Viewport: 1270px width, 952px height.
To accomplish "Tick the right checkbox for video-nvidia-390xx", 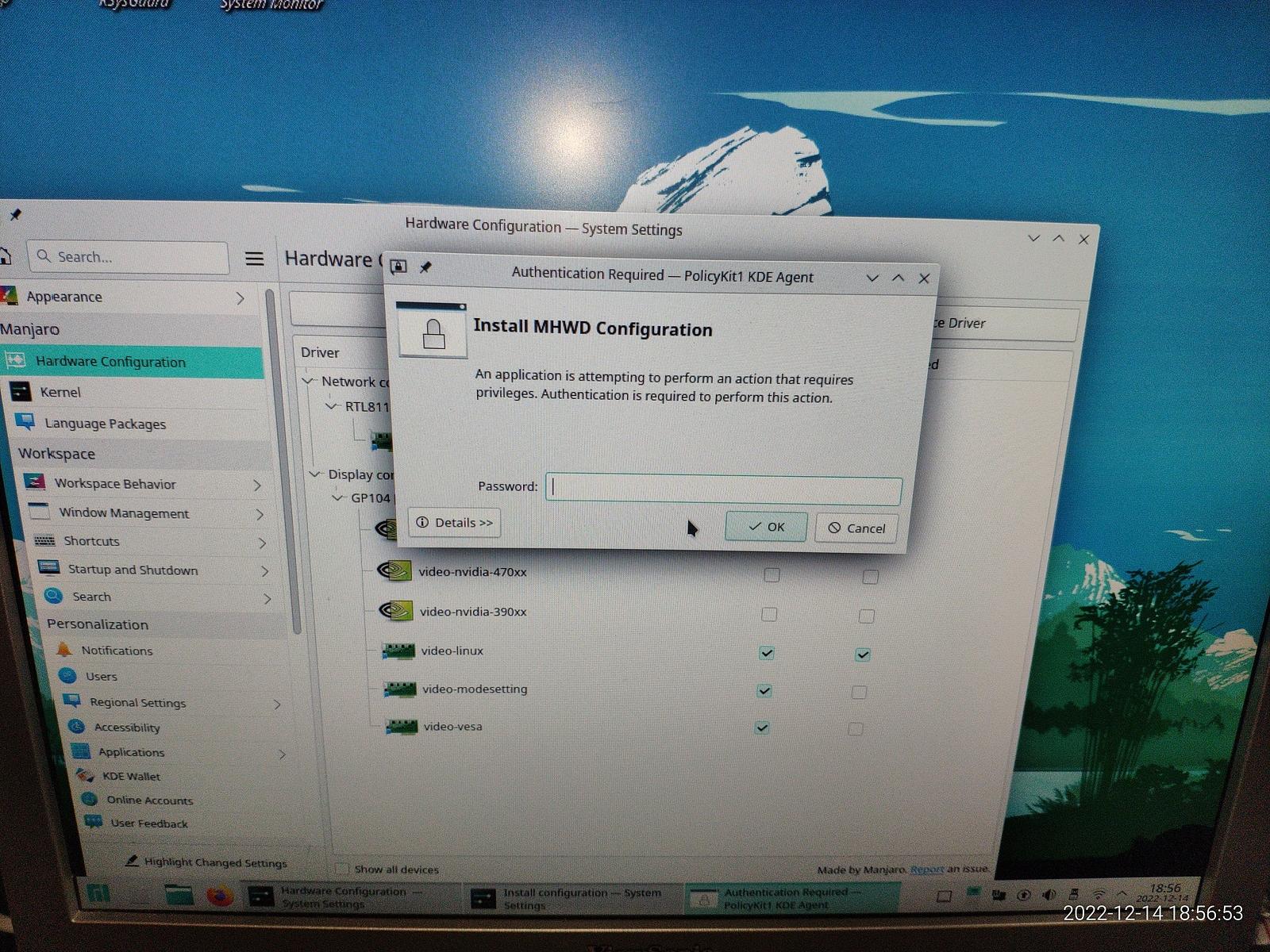I will pyautogui.click(x=867, y=616).
